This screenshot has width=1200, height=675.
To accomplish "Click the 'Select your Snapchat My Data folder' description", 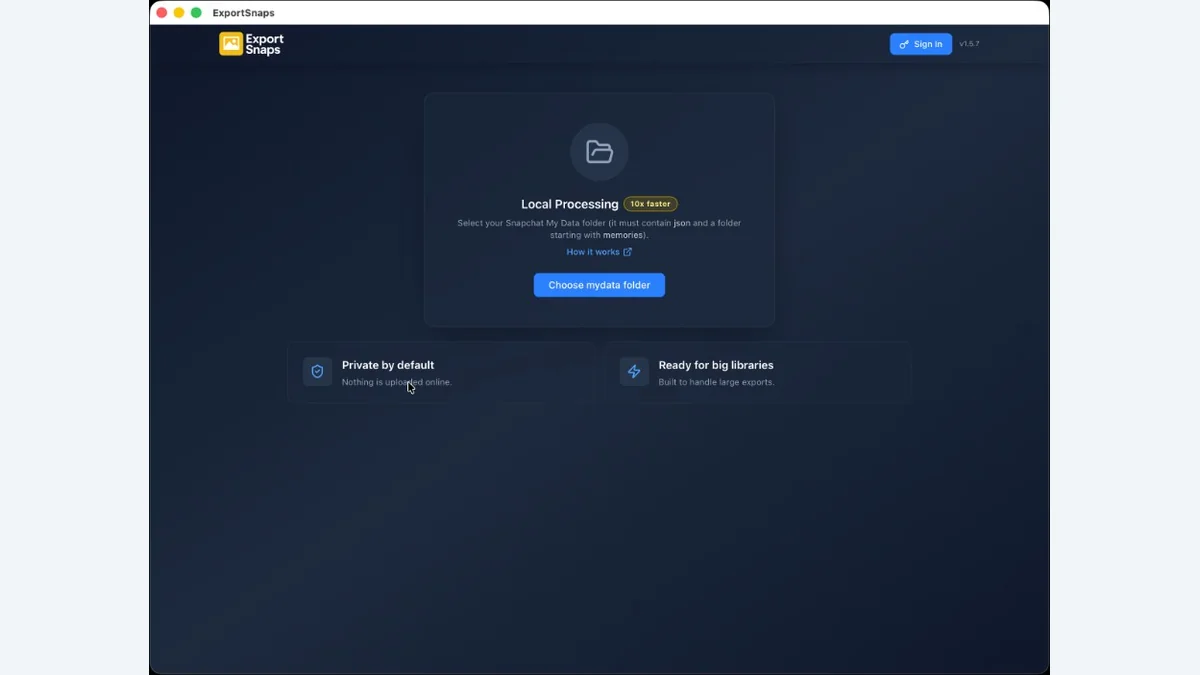I will tap(599, 229).
